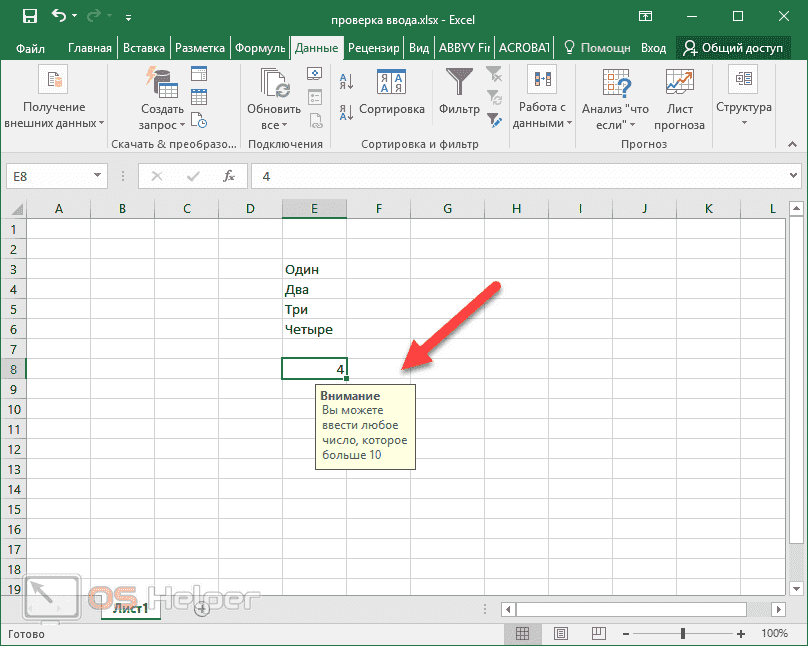
Task: Click the Save icon in the quick access toolbar
Action: coord(29,16)
